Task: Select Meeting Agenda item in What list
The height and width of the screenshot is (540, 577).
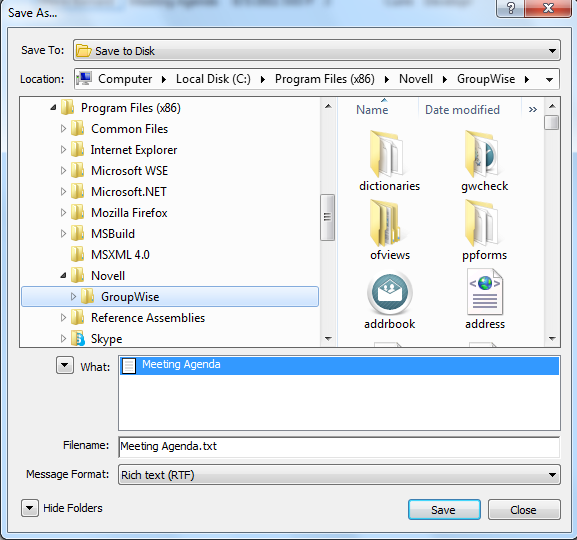Action: pos(339,365)
